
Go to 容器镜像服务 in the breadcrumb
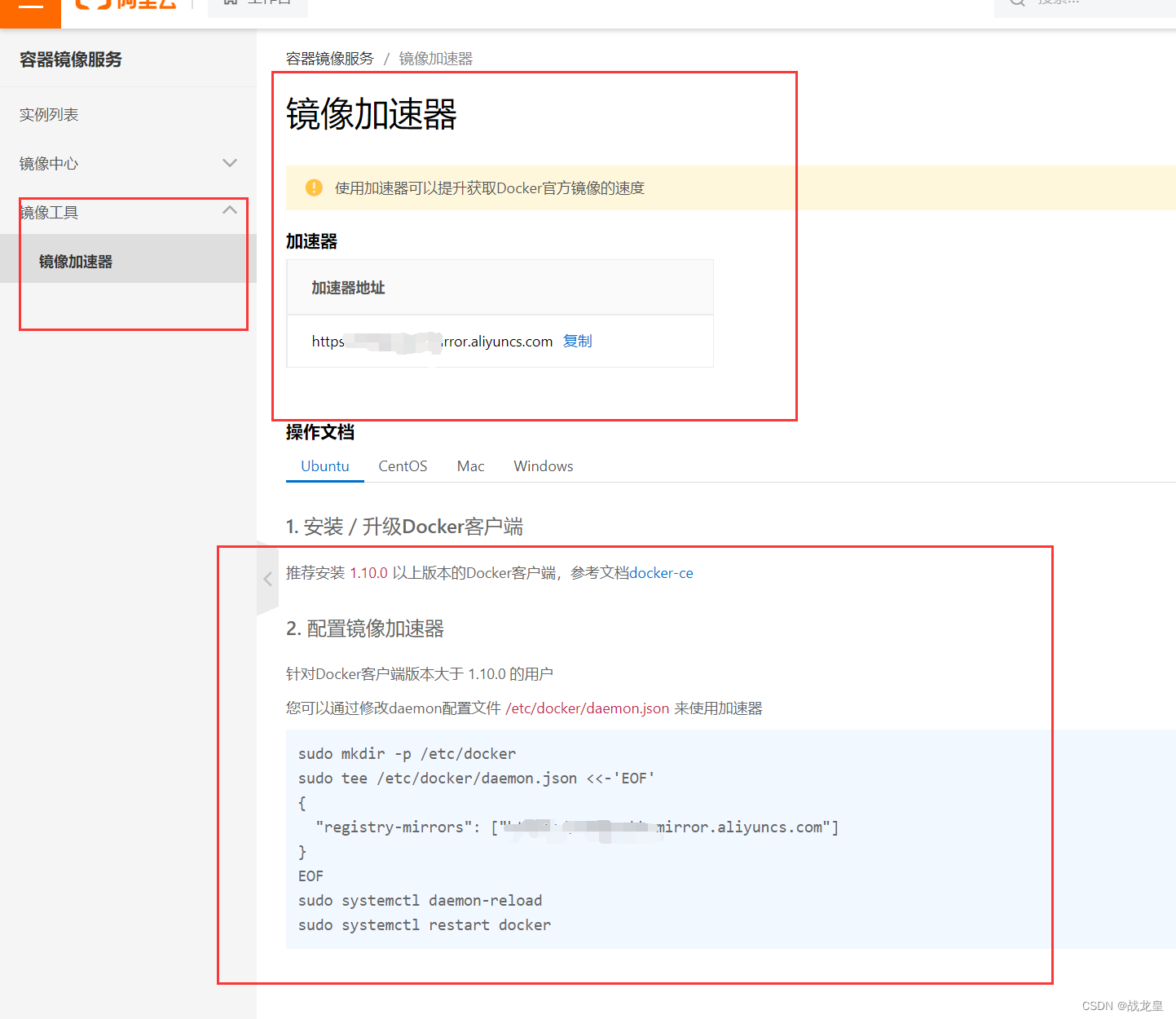[330, 59]
